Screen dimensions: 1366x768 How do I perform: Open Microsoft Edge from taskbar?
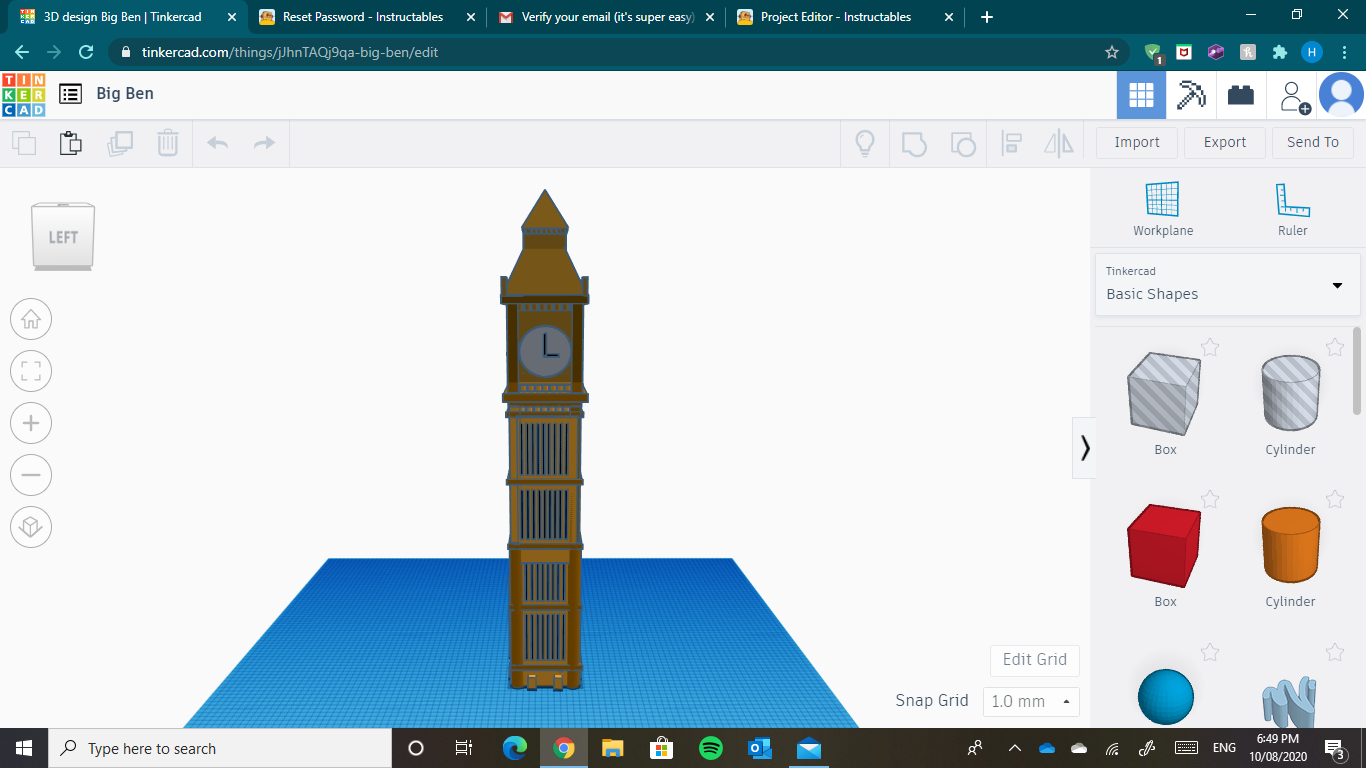515,748
